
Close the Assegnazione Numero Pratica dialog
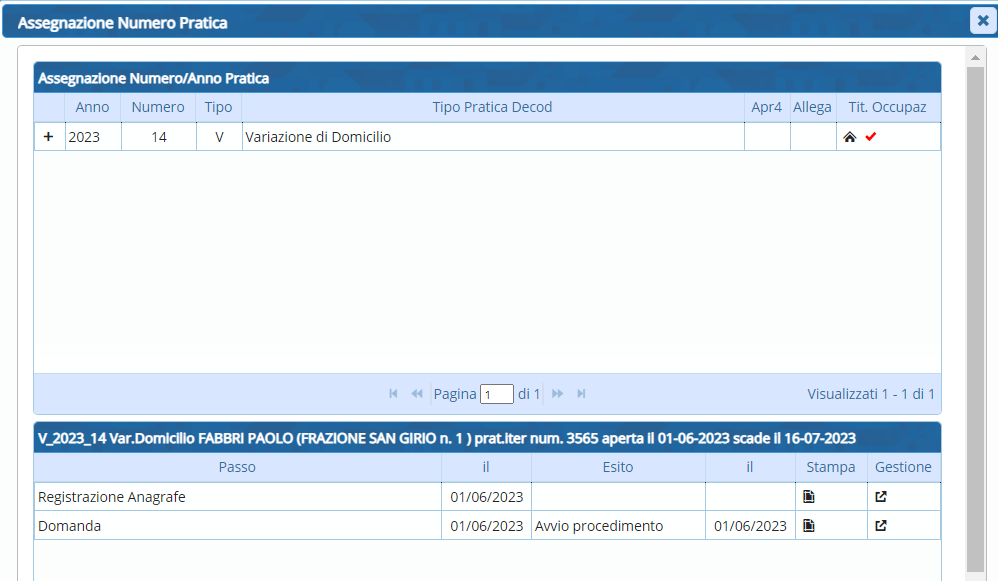(x=981, y=21)
